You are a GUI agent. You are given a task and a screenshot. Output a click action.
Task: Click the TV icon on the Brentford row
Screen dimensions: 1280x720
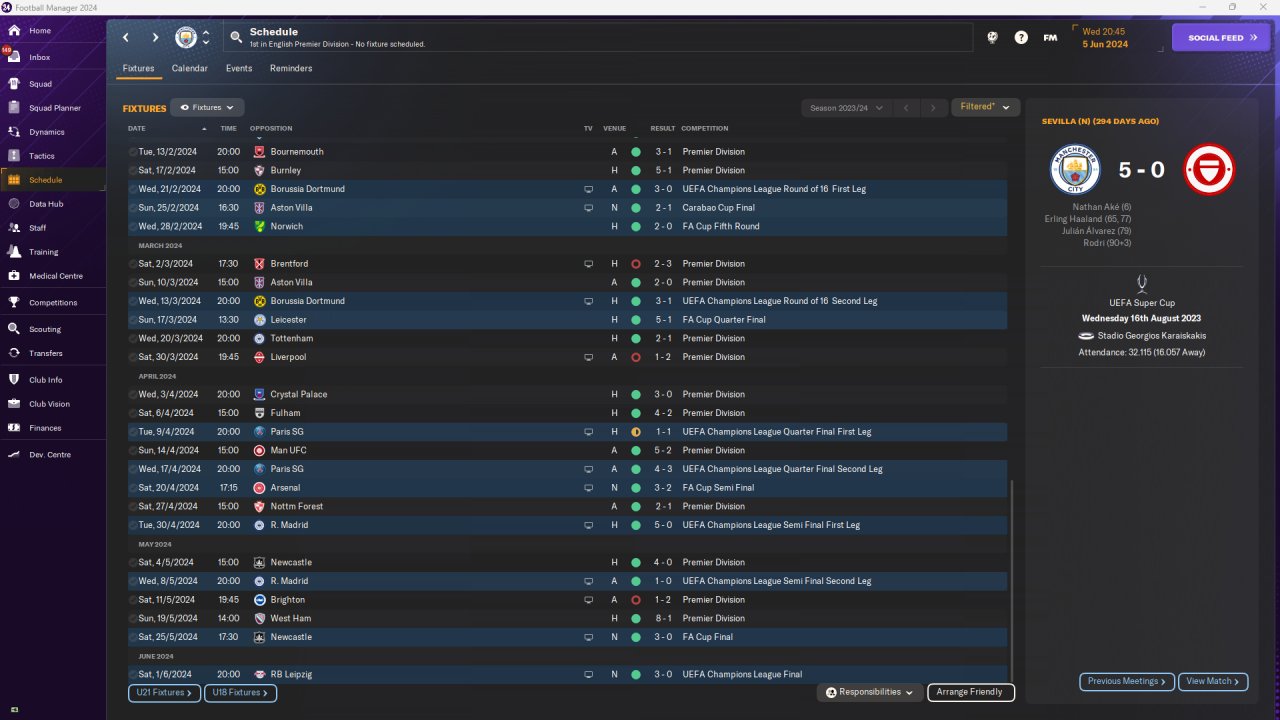[x=589, y=264]
